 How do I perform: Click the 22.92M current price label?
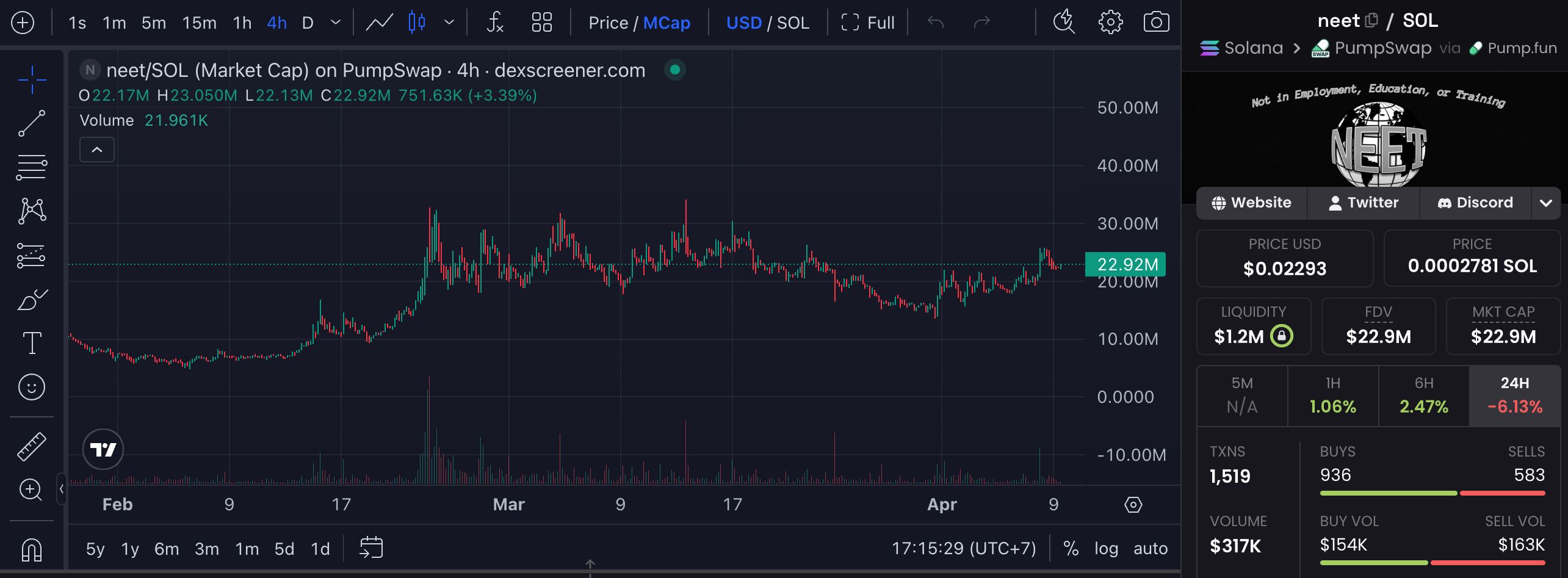click(x=1125, y=264)
